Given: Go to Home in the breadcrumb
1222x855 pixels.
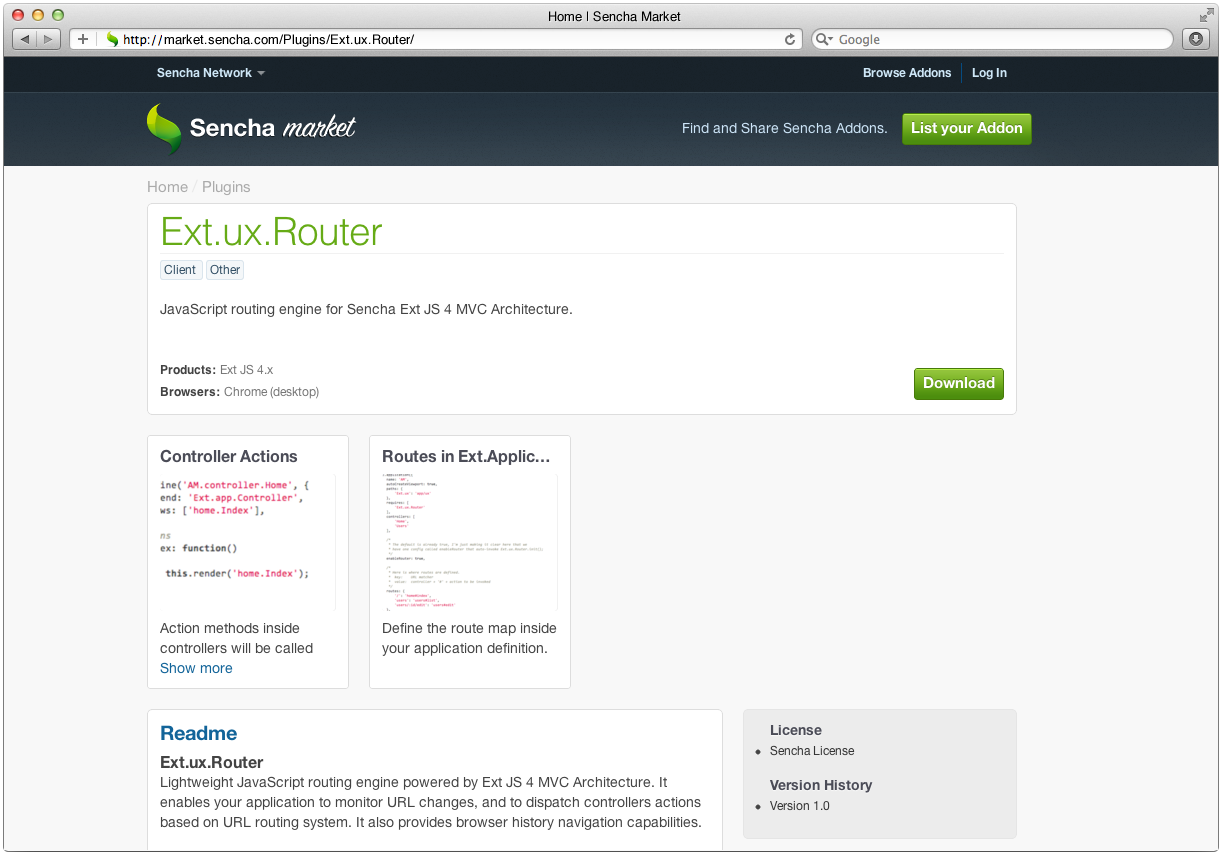Looking at the screenshot, I should [167, 187].
